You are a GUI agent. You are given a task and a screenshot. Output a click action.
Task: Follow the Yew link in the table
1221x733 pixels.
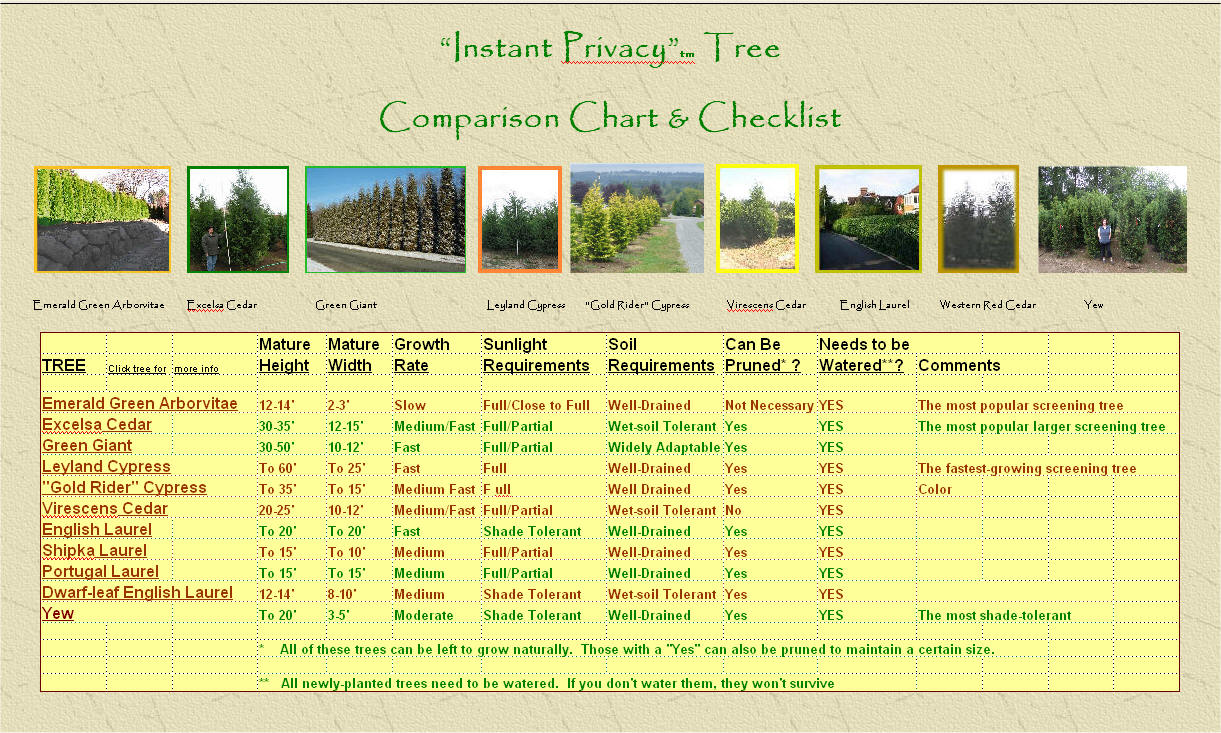(x=58, y=614)
